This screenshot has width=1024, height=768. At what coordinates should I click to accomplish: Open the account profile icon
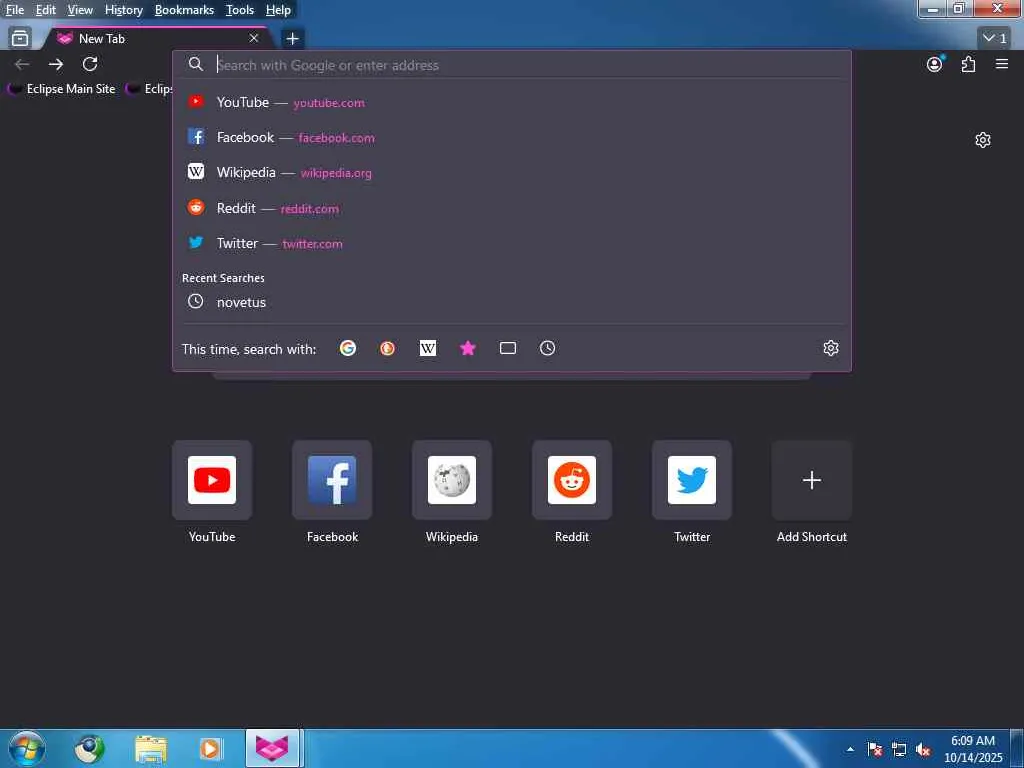point(935,64)
